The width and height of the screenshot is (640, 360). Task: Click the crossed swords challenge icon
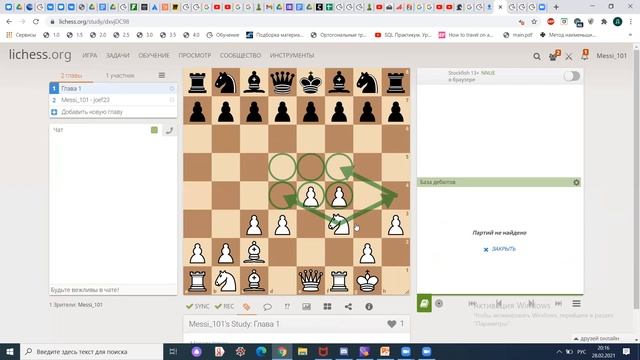(569, 56)
